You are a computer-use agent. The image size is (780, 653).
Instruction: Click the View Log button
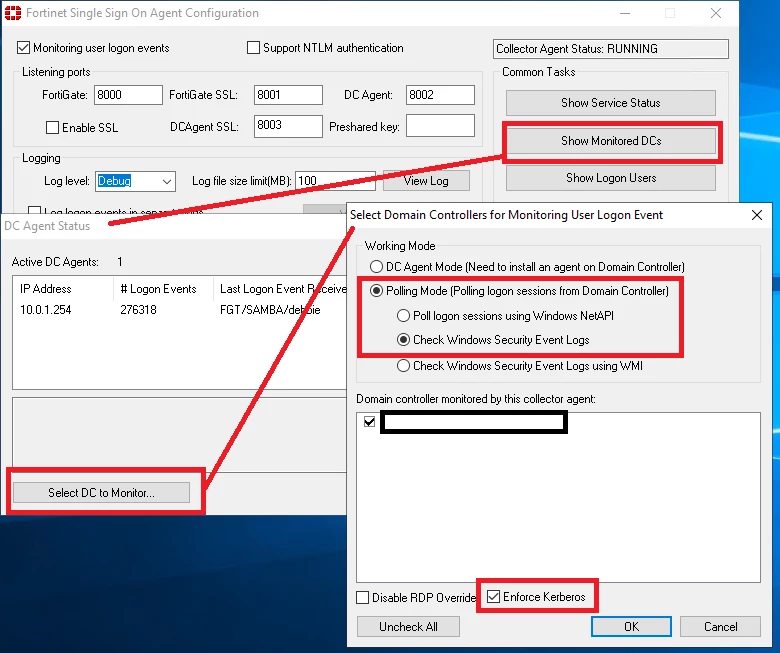coord(426,181)
